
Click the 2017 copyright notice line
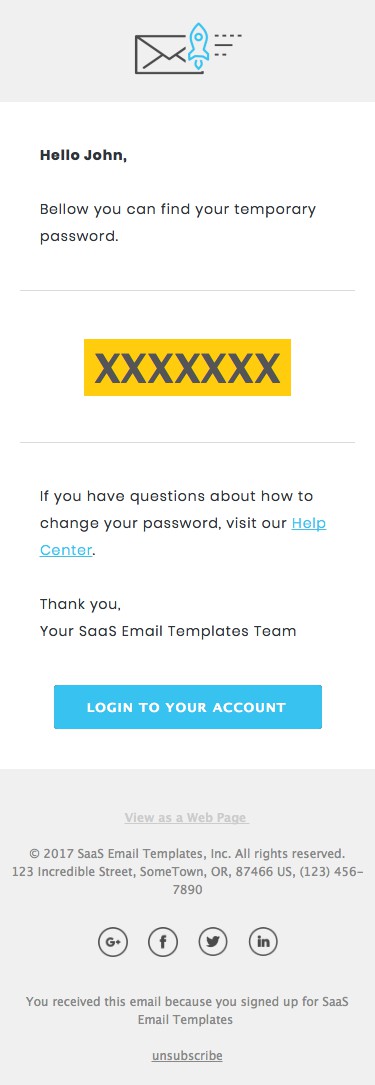coord(188,853)
